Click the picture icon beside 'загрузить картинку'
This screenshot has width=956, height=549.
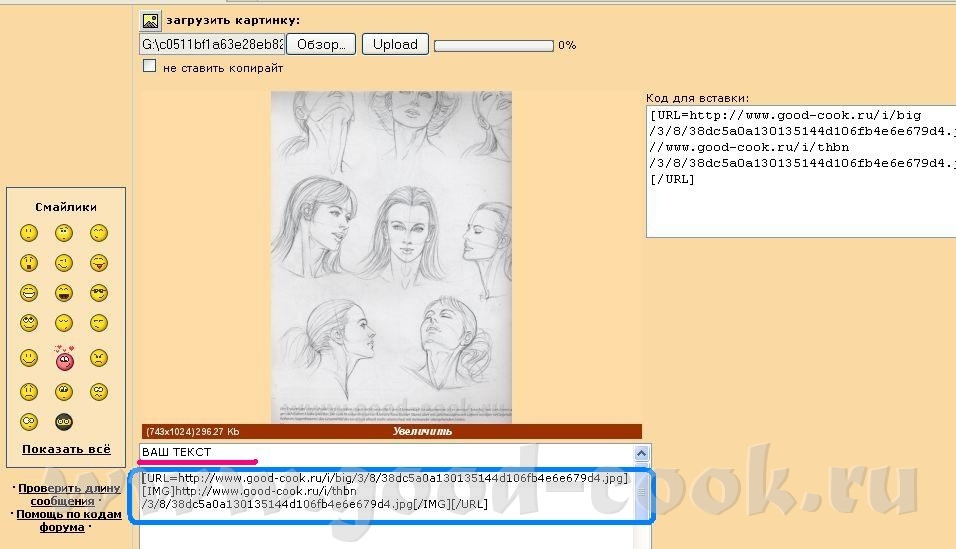pos(150,21)
